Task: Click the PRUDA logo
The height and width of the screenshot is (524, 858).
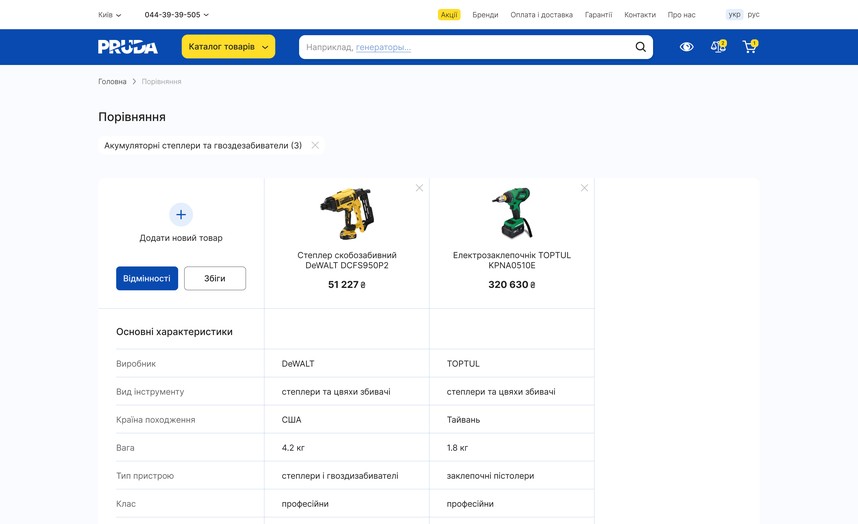Action: pos(127,47)
